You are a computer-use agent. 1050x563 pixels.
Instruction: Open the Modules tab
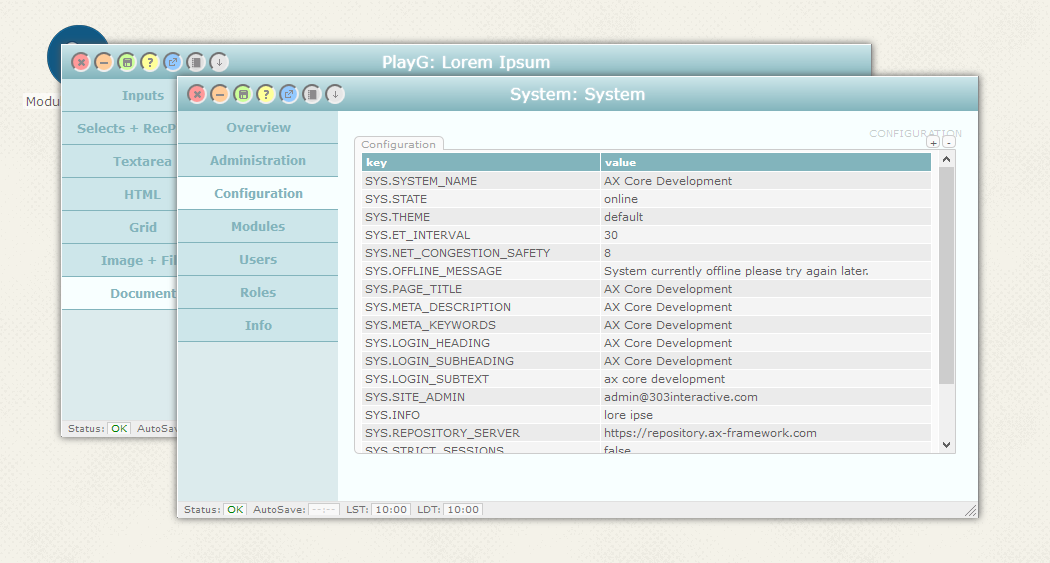258,227
